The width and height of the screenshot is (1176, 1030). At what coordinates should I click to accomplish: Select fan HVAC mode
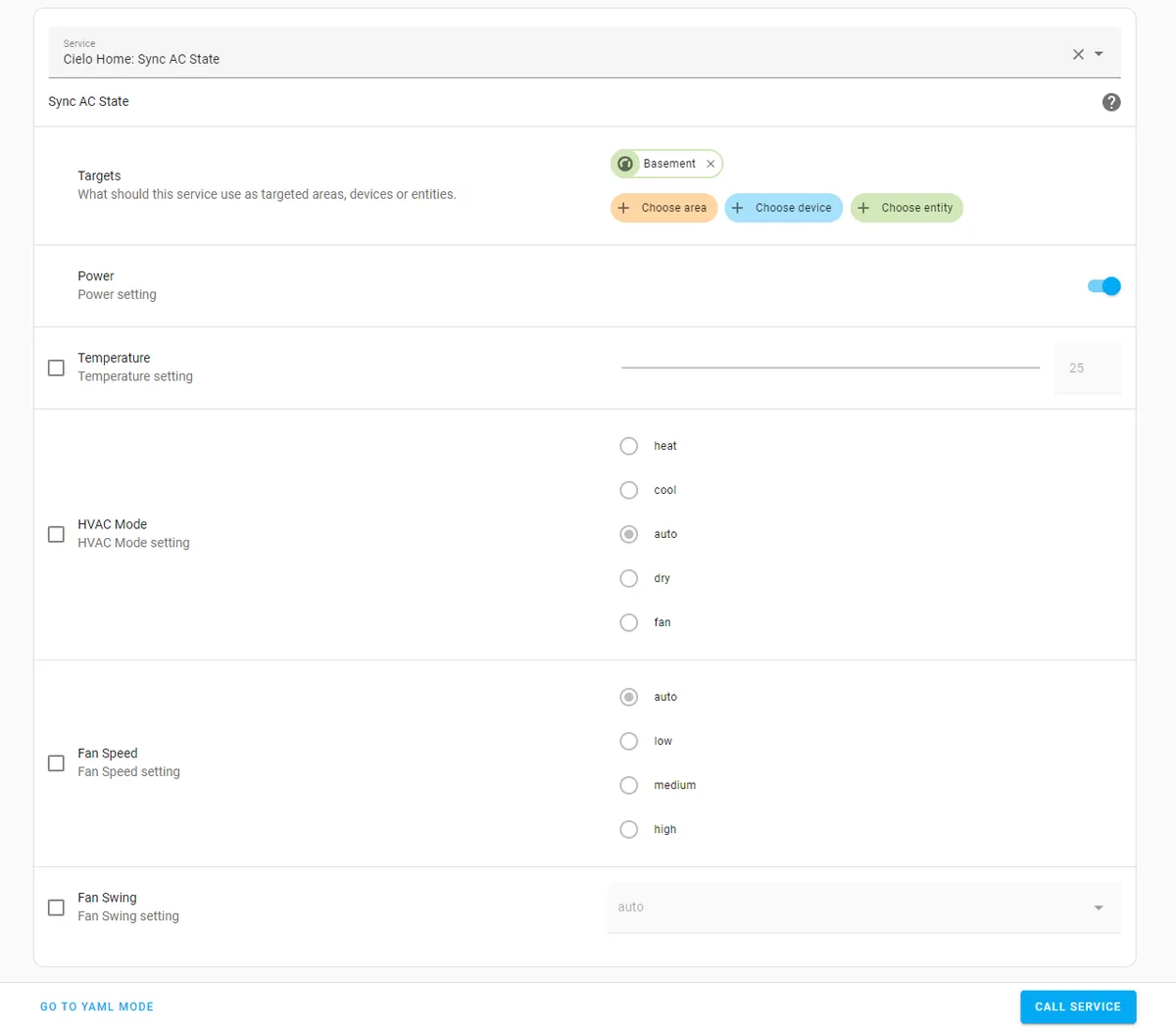coord(629,622)
